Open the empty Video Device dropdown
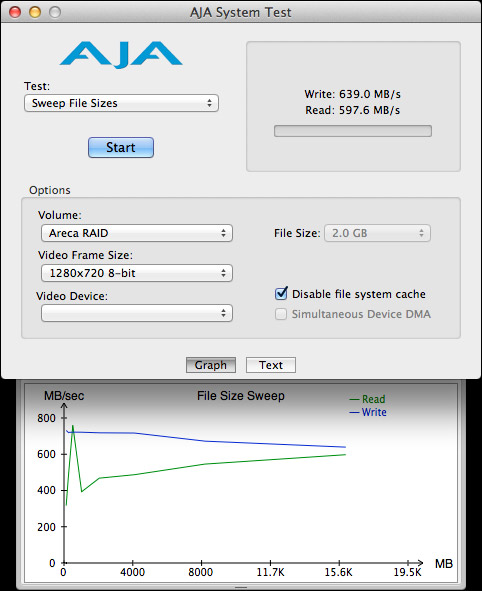The height and width of the screenshot is (591, 482). click(x=136, y=313)
